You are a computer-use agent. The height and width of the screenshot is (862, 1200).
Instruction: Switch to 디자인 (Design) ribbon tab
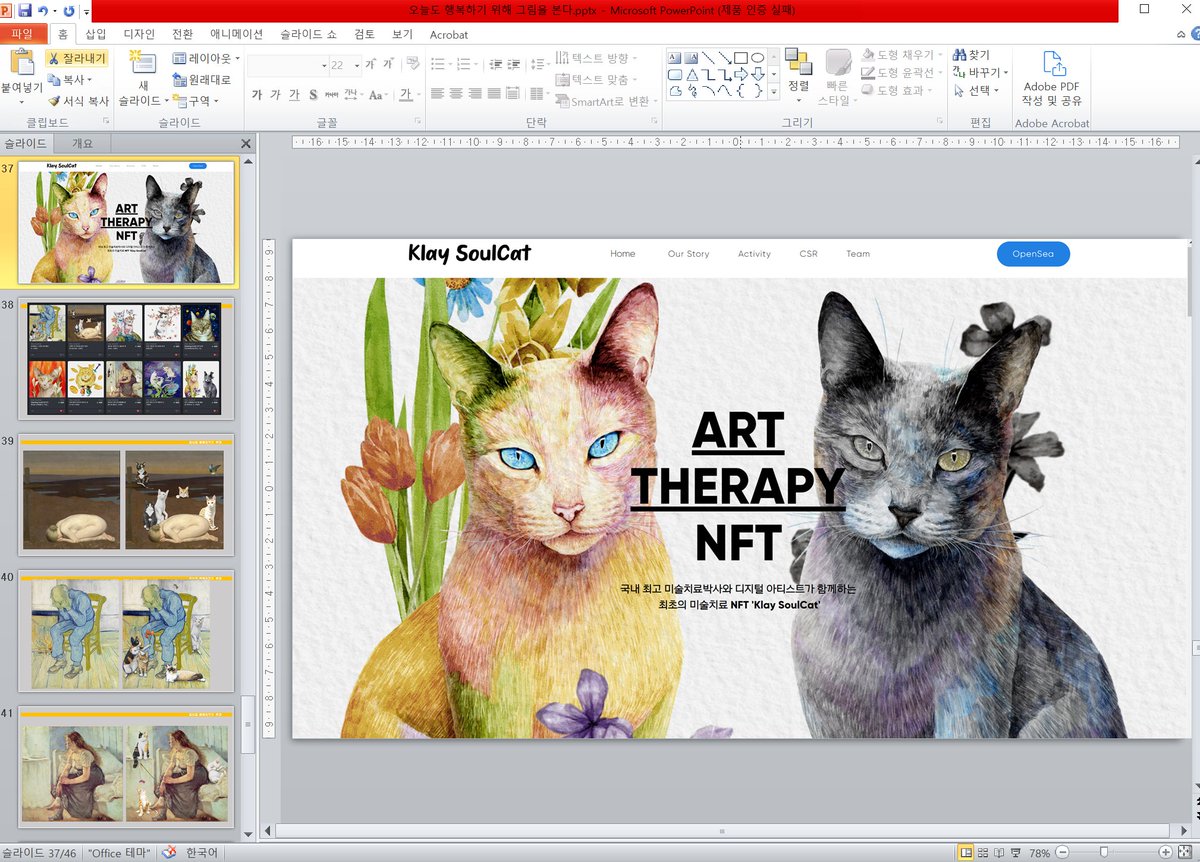click(x=139, y=34)
